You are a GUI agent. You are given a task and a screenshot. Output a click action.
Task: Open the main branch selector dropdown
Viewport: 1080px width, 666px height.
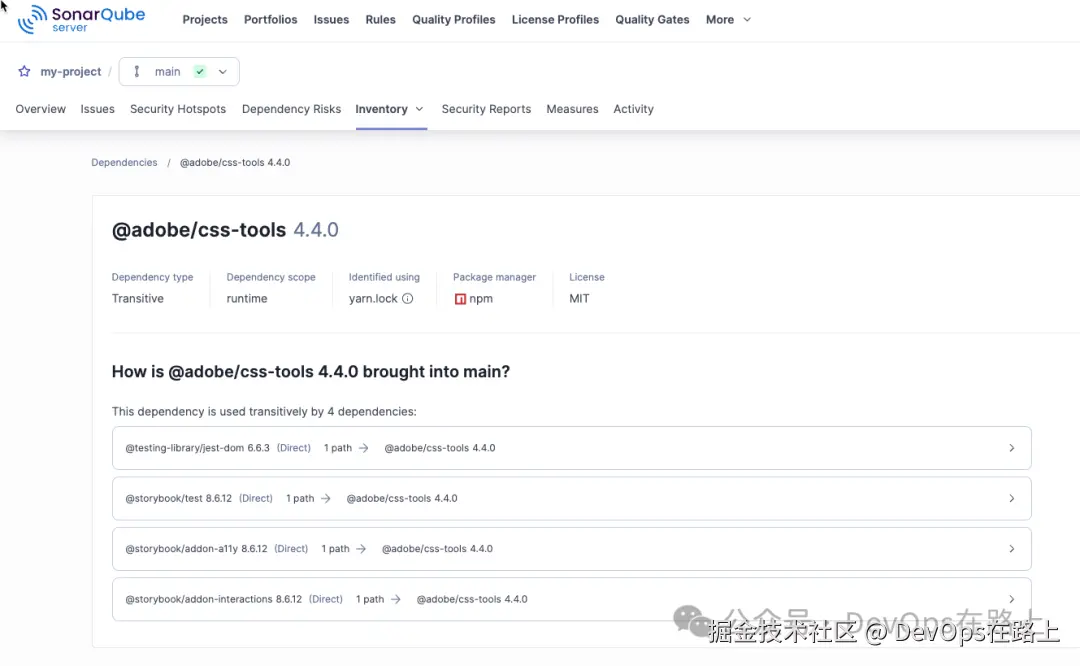pos(179,72)
